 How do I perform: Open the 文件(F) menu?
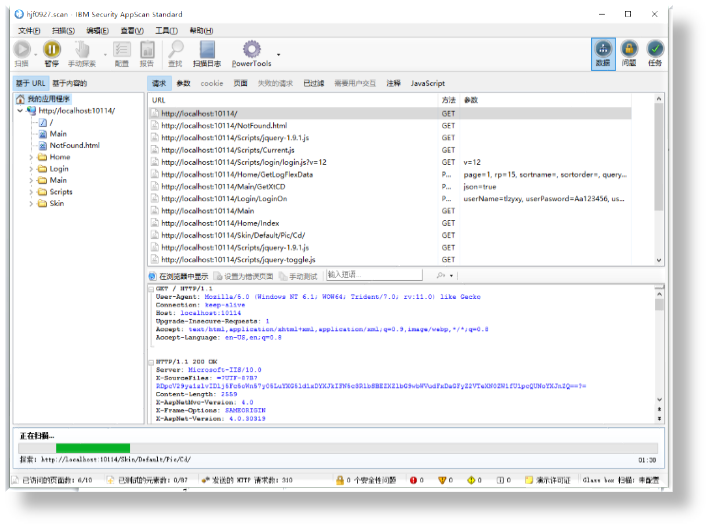(x=29, y=30)
